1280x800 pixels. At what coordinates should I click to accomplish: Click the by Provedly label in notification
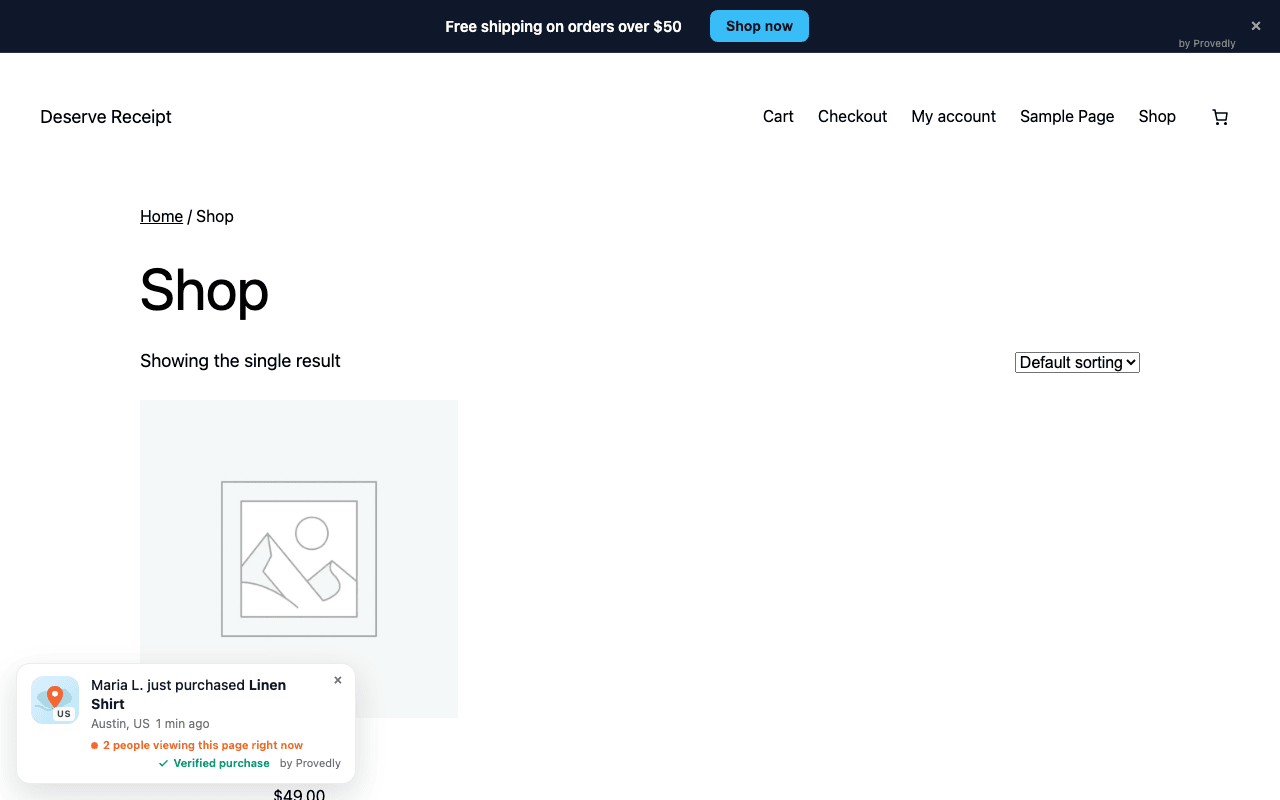pyautogui.click(x=310, y=763)
